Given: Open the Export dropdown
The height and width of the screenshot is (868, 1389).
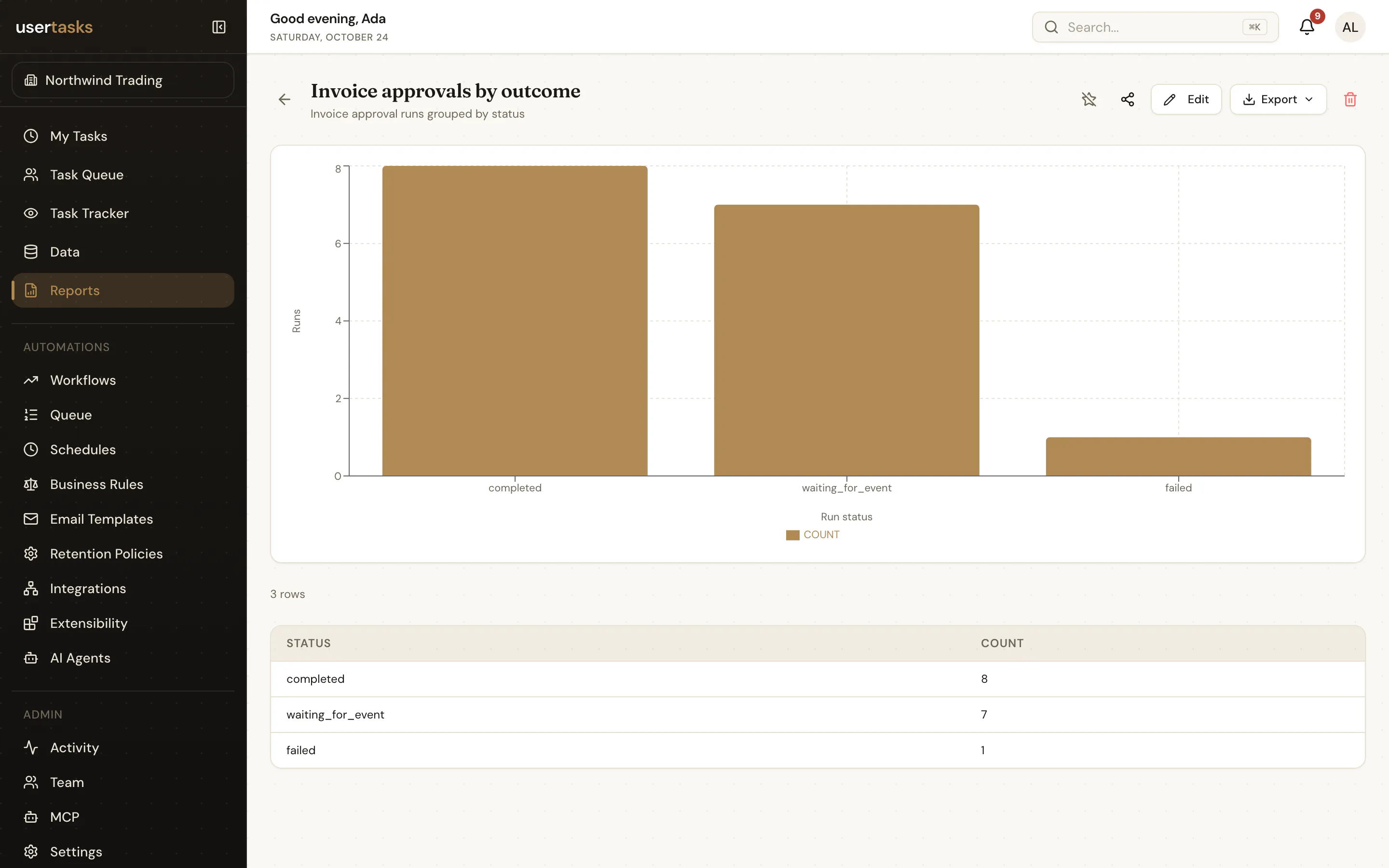Looking at the screenshot, I should pos(1278,99).
